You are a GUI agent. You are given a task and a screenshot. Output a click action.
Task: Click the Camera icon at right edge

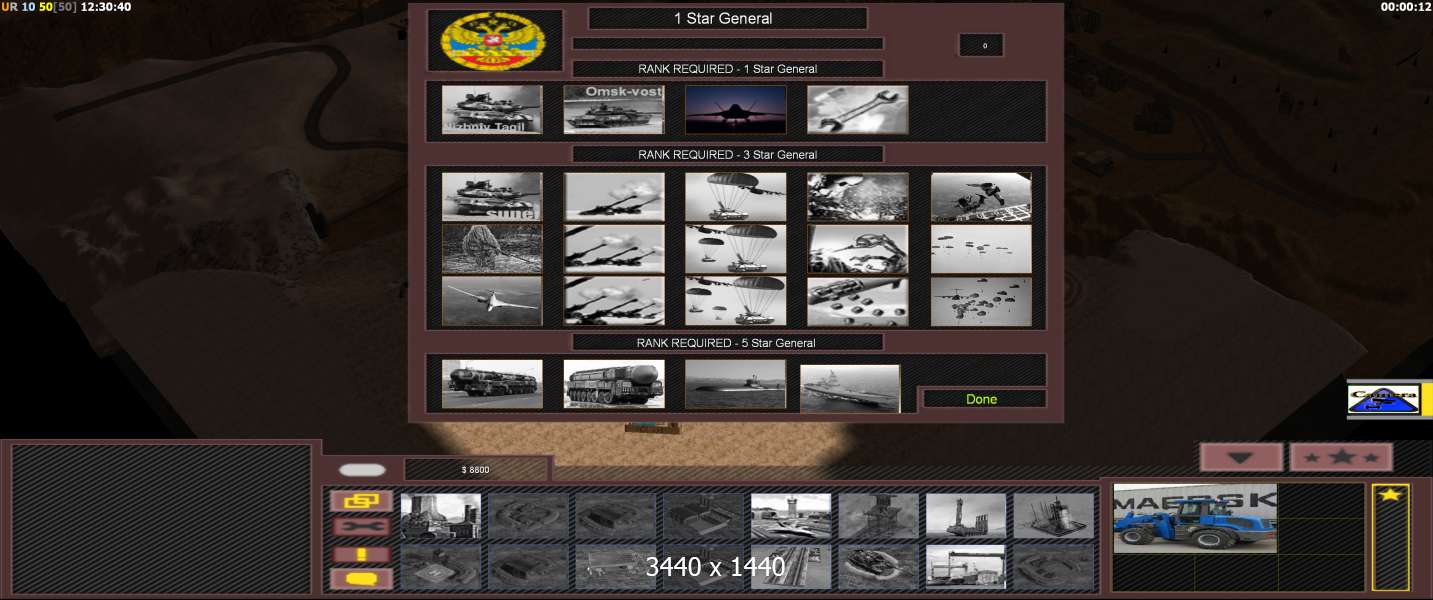1384,399
